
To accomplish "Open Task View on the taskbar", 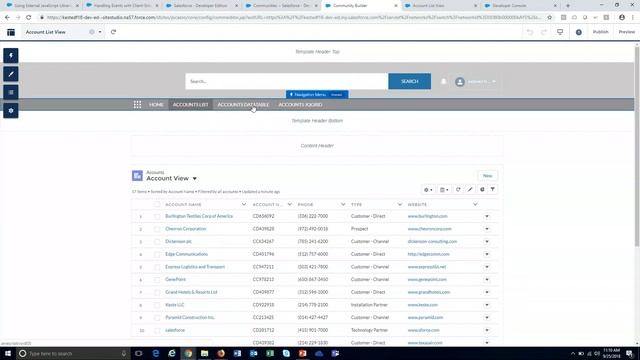I will [138, 353].
